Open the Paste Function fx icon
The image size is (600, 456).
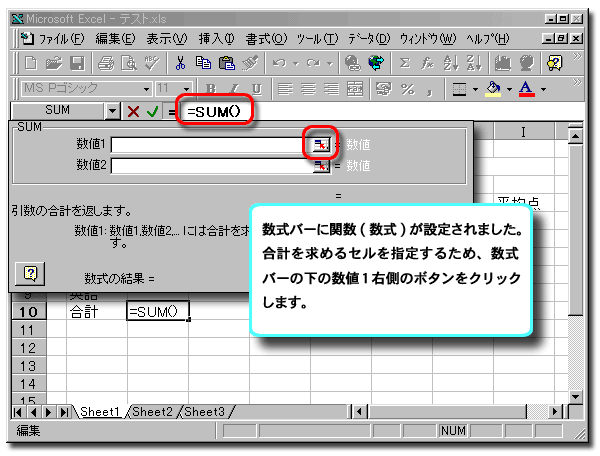[427, 63]
